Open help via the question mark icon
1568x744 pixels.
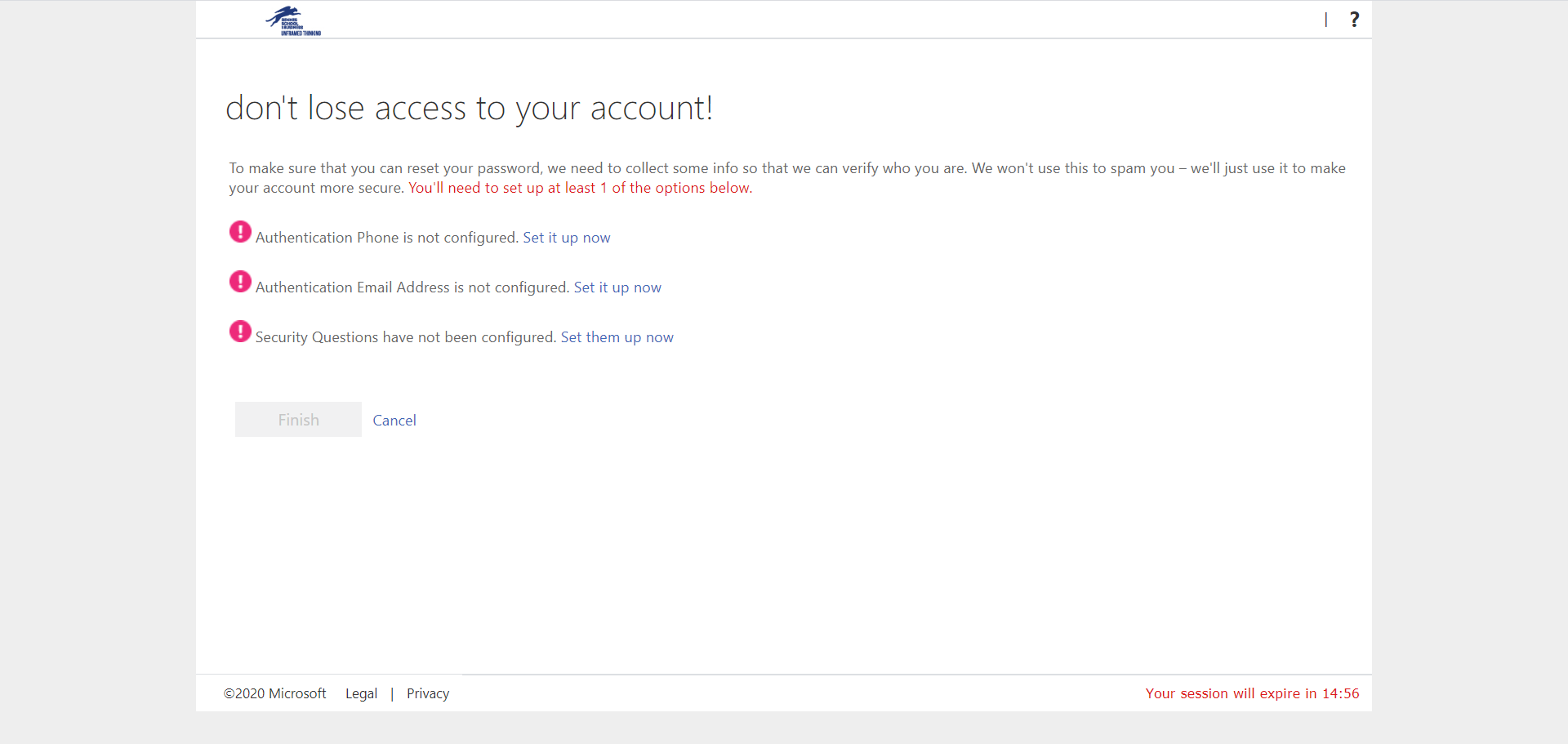click(x=1354, y=20)
